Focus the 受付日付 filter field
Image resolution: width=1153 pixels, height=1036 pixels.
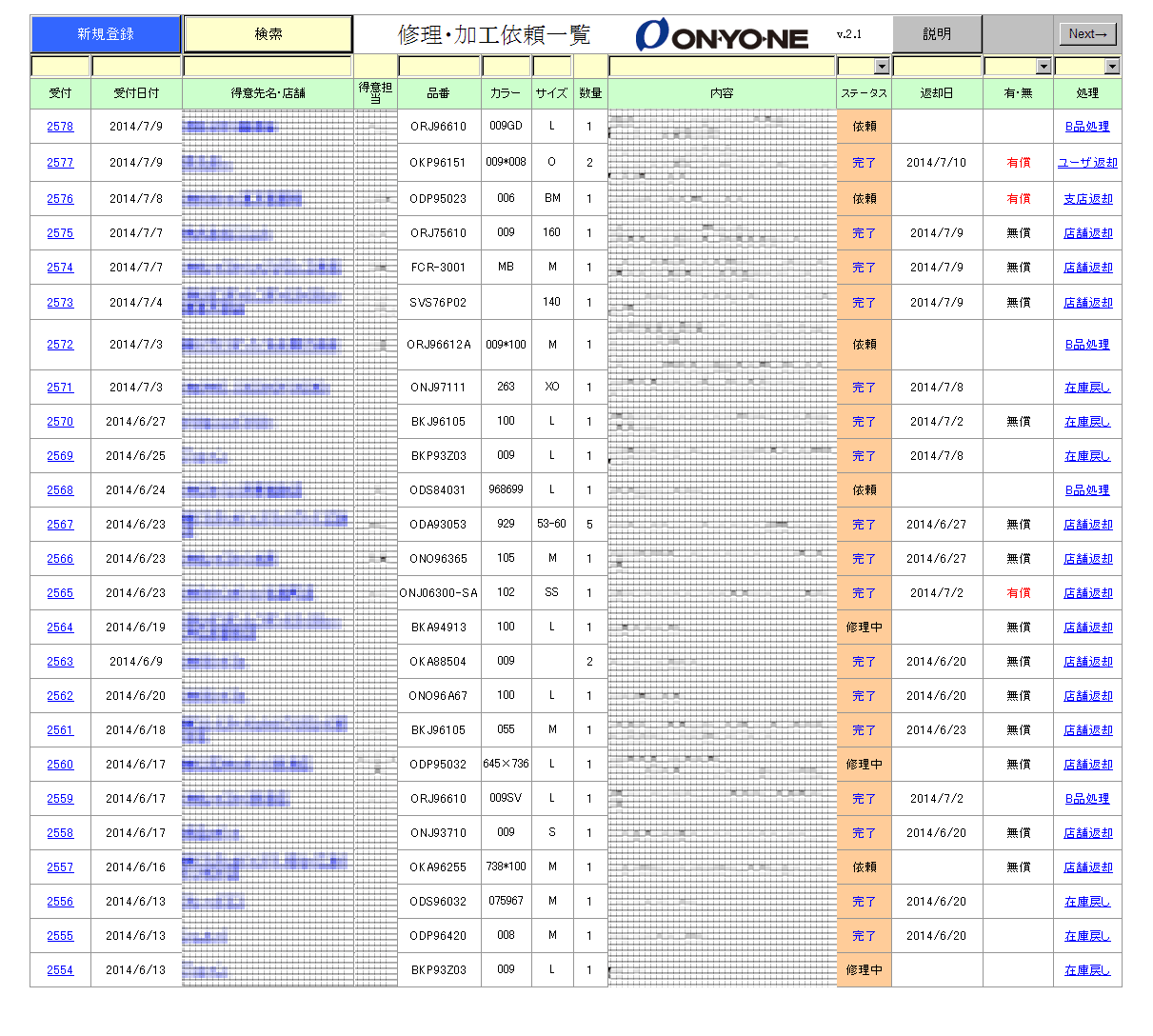click(x=136, y=67)
